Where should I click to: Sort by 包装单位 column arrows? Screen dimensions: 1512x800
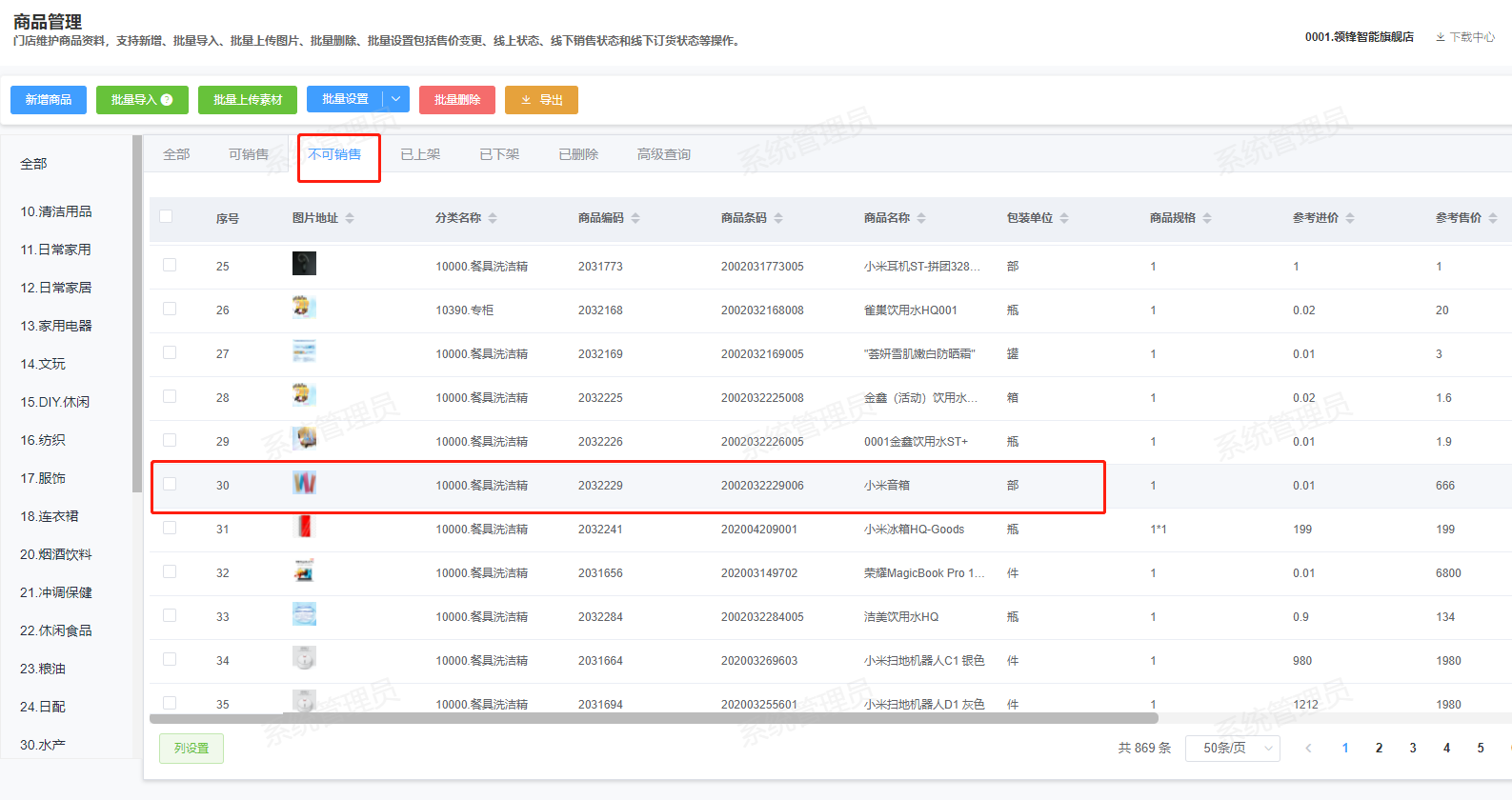click(x=1064, y=218)
